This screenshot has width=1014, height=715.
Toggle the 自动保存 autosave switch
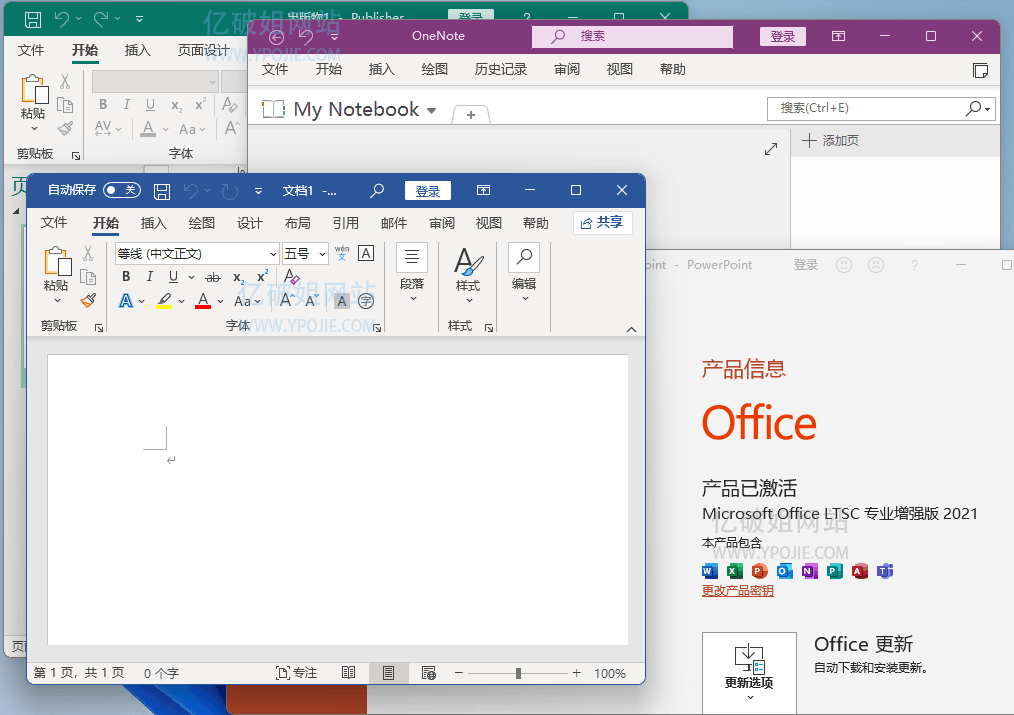(x=117, y=190)
